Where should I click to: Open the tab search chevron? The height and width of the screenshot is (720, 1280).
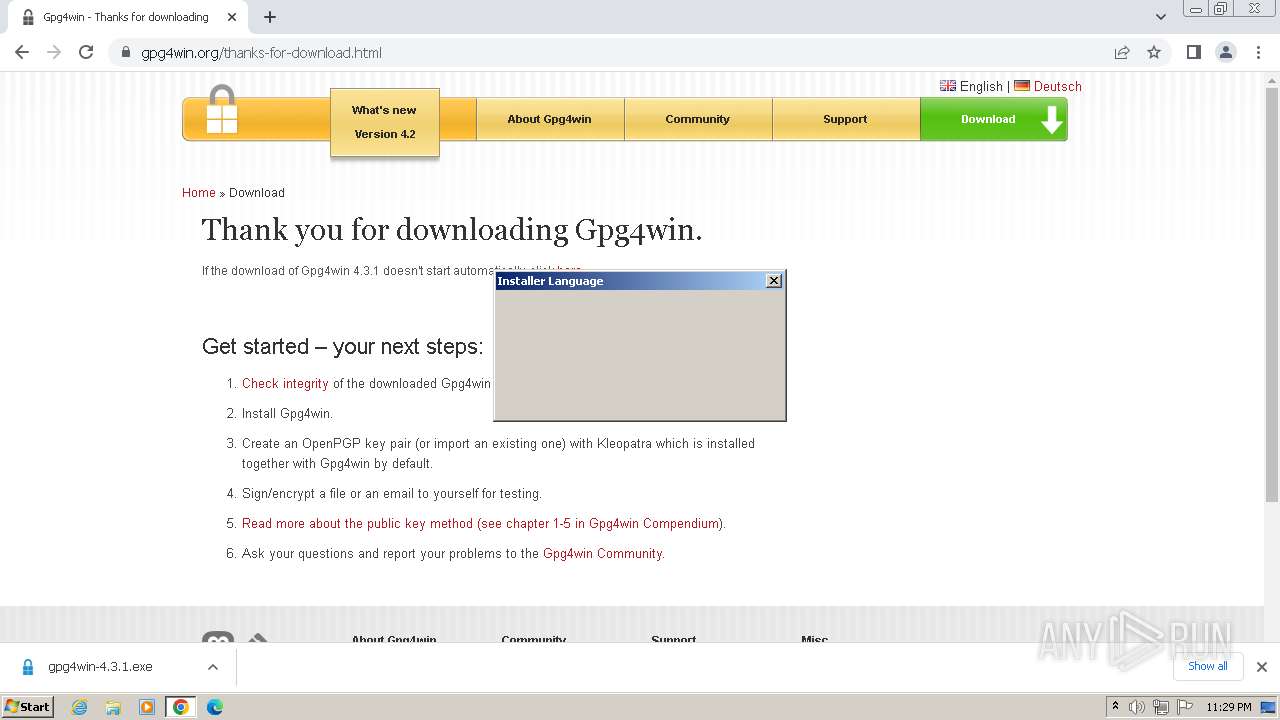pos(1161,17)
